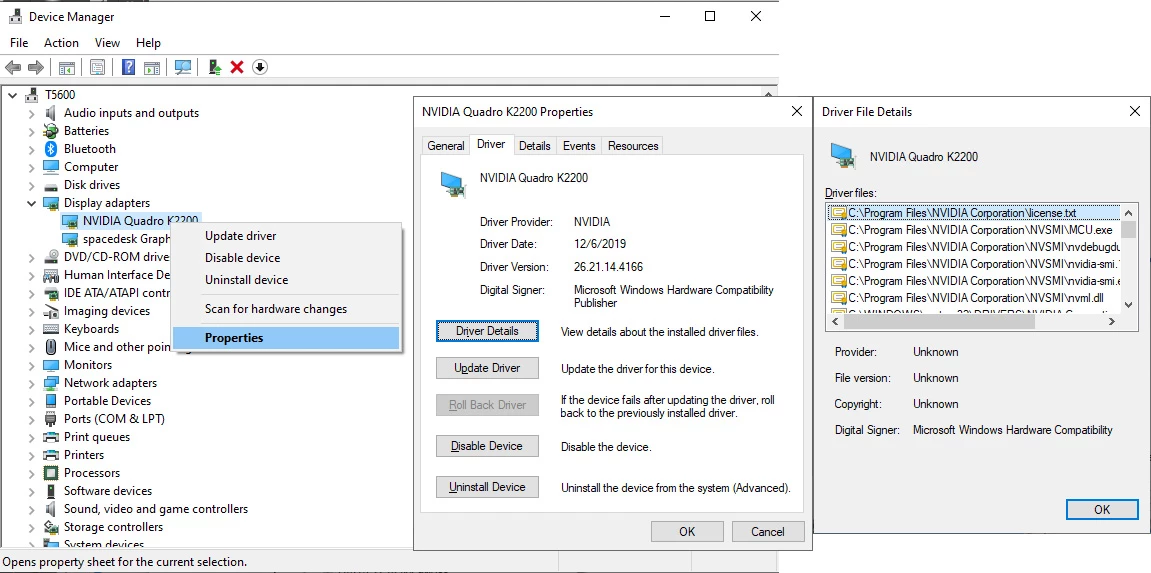
Task: Click the Storage controllers category icon
Action: (x=51, y=527)
